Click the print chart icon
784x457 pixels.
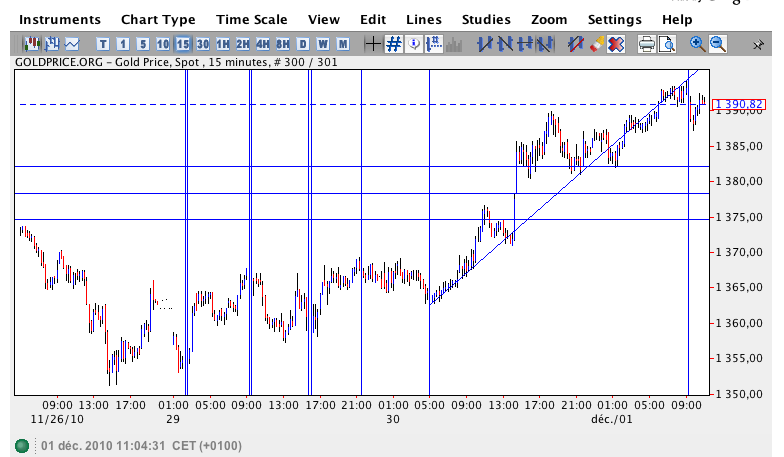pos(647,44)
